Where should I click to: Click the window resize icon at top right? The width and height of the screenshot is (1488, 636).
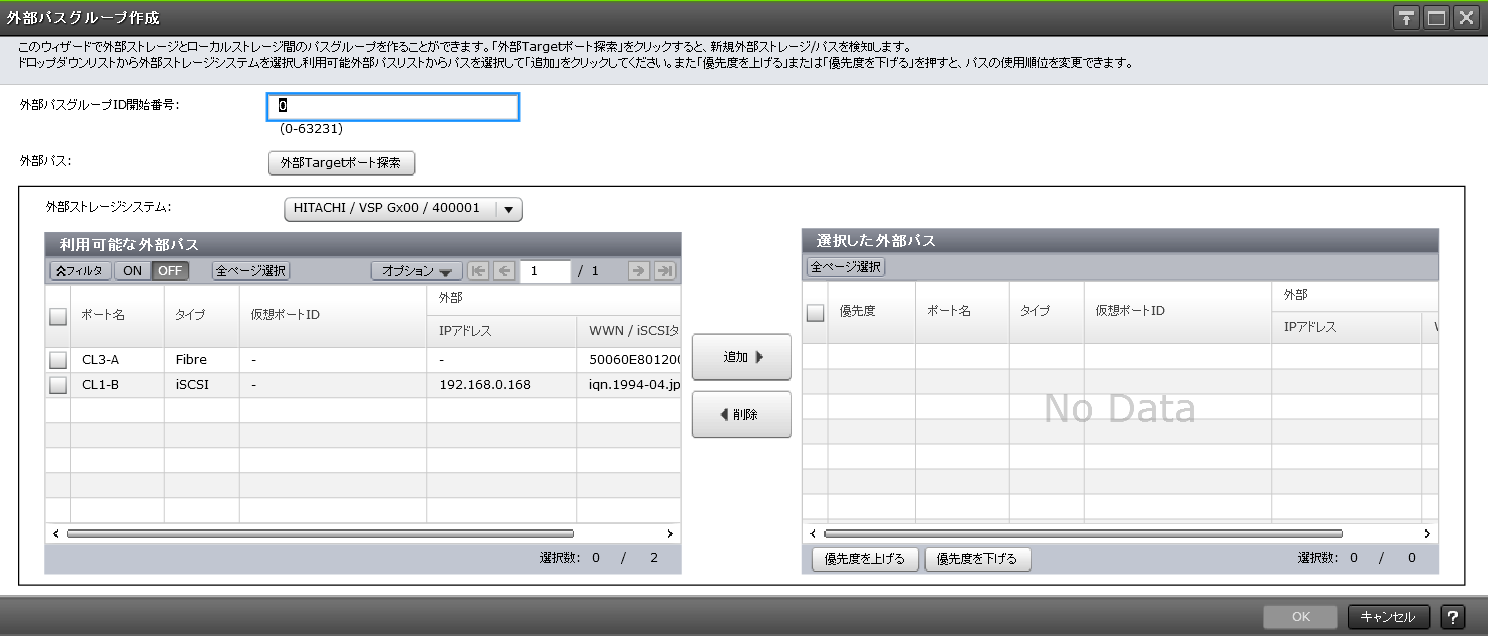click(1435, 16)
